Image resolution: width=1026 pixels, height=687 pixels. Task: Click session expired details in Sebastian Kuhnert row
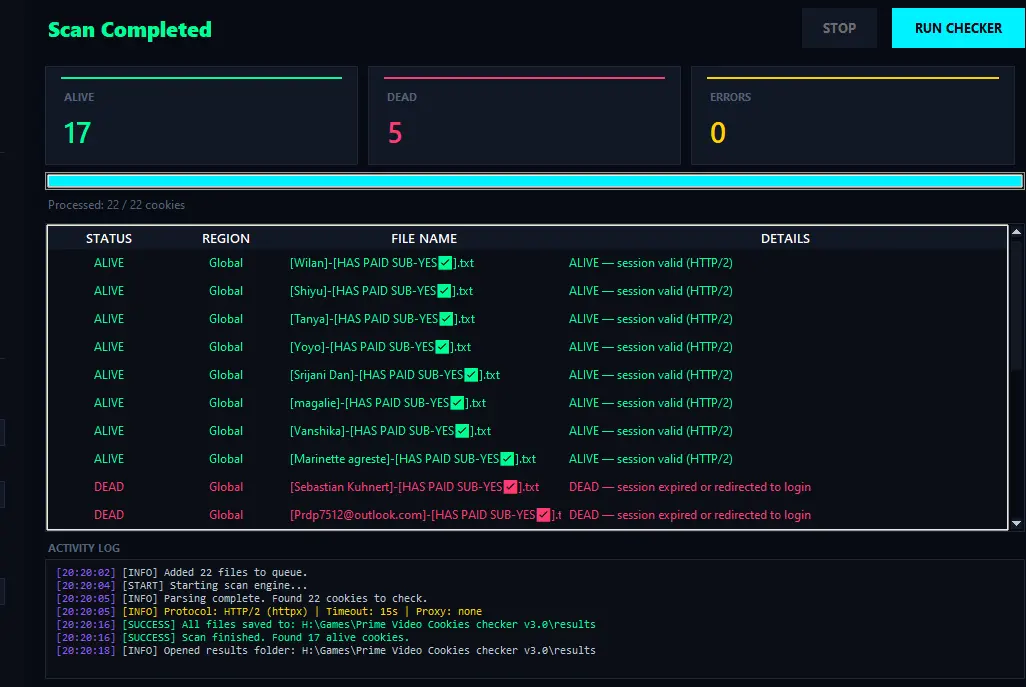pos(690,487)
